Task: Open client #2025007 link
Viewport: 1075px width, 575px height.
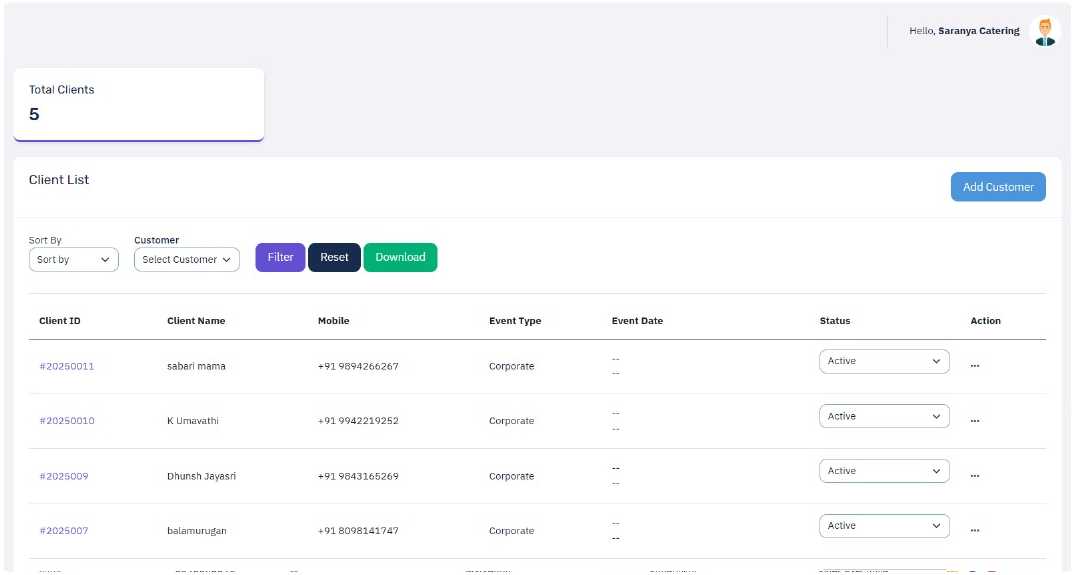Action: [x=64, y=530]
